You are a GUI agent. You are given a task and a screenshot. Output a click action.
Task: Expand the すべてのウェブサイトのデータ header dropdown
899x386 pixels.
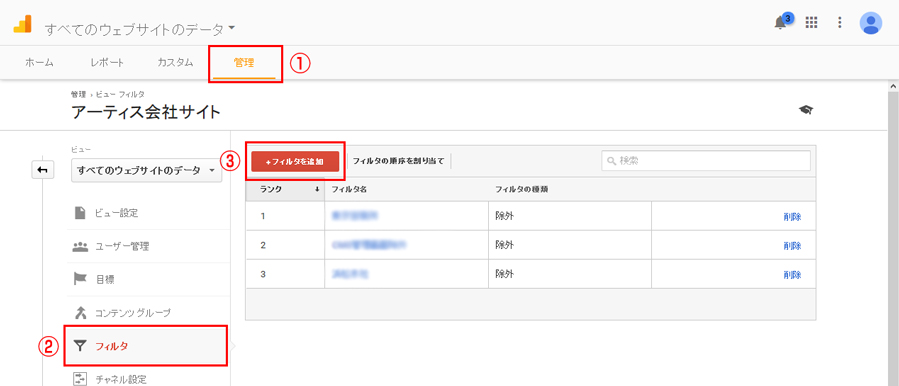pos(140,29)
